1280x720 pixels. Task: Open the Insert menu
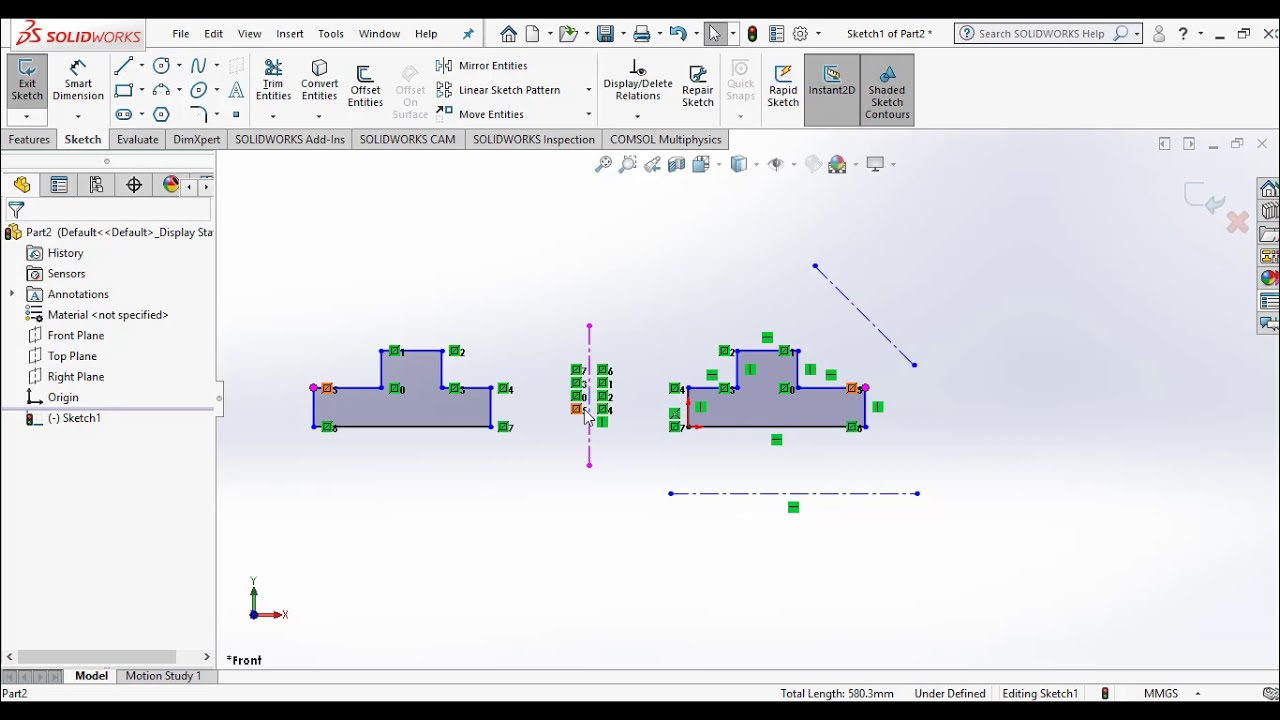290,34
